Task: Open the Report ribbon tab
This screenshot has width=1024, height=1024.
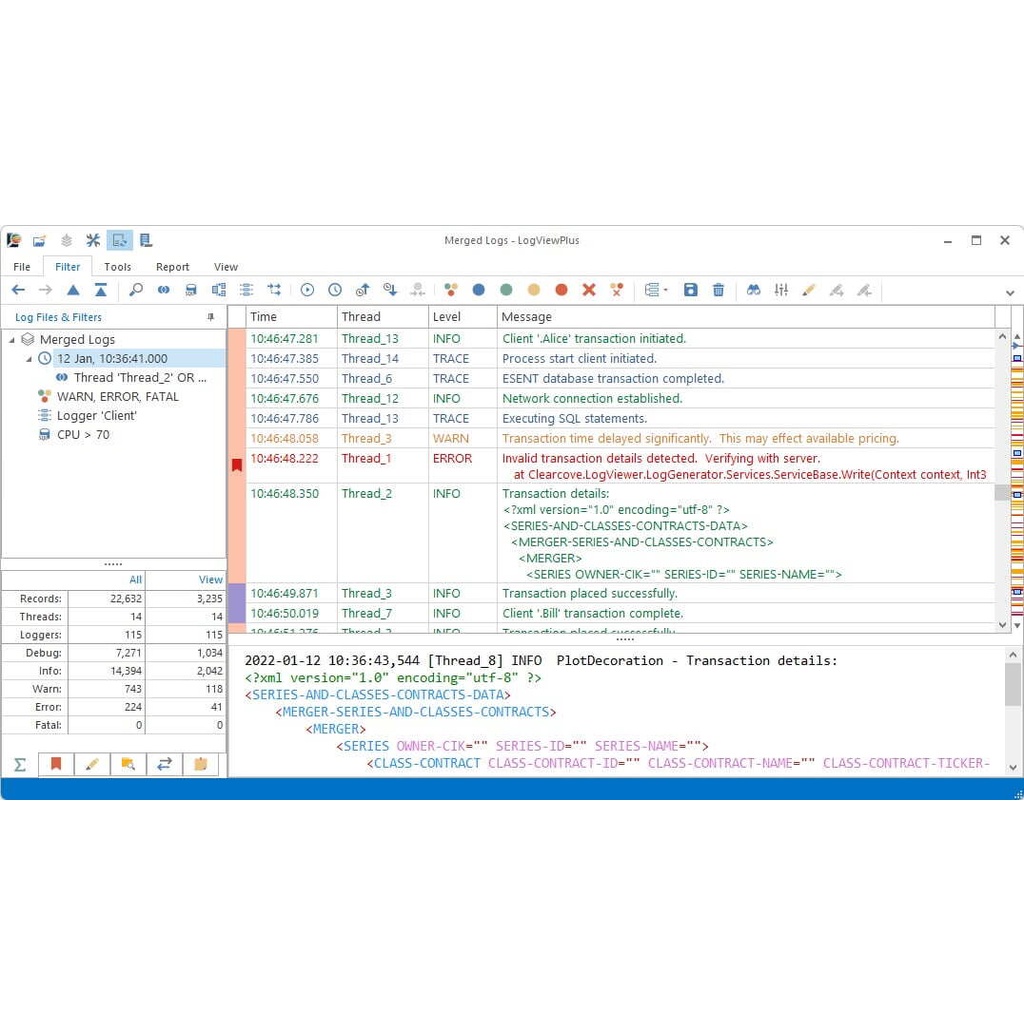Action: pos(172,267)
